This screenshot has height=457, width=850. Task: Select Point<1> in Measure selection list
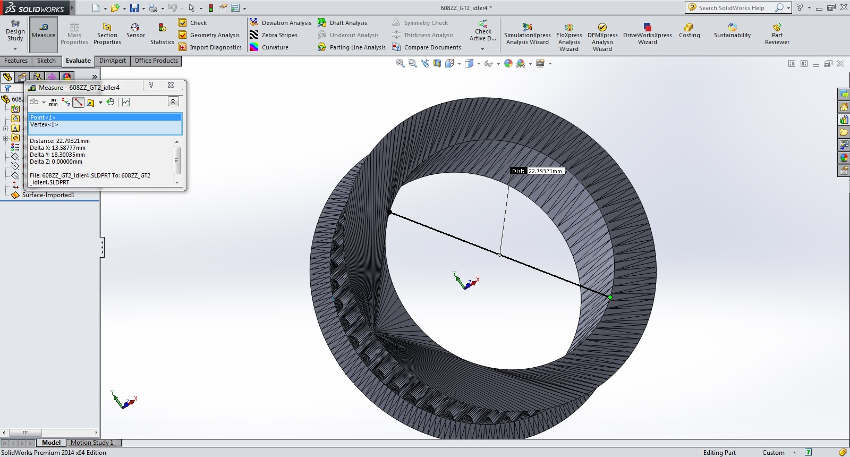coord(105,117)
